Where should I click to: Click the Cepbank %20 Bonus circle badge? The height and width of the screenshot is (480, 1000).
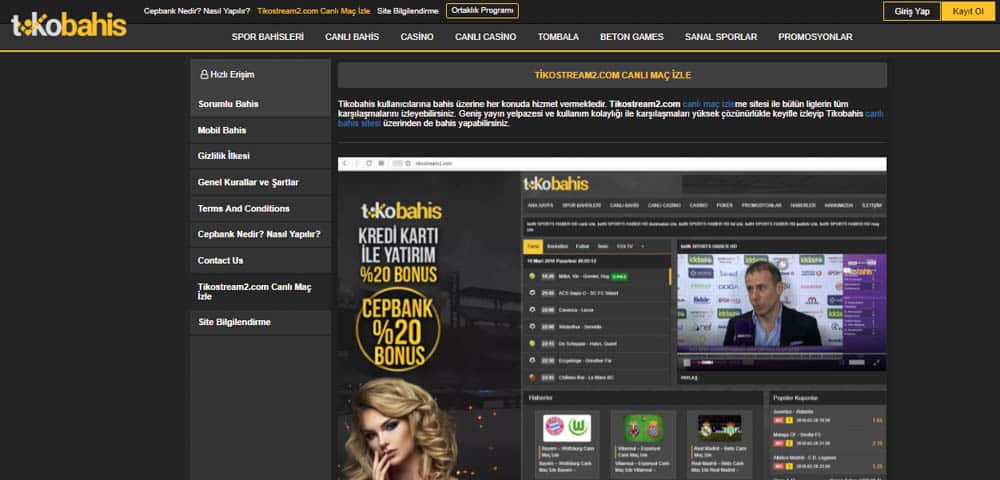[x=398, y=330]
